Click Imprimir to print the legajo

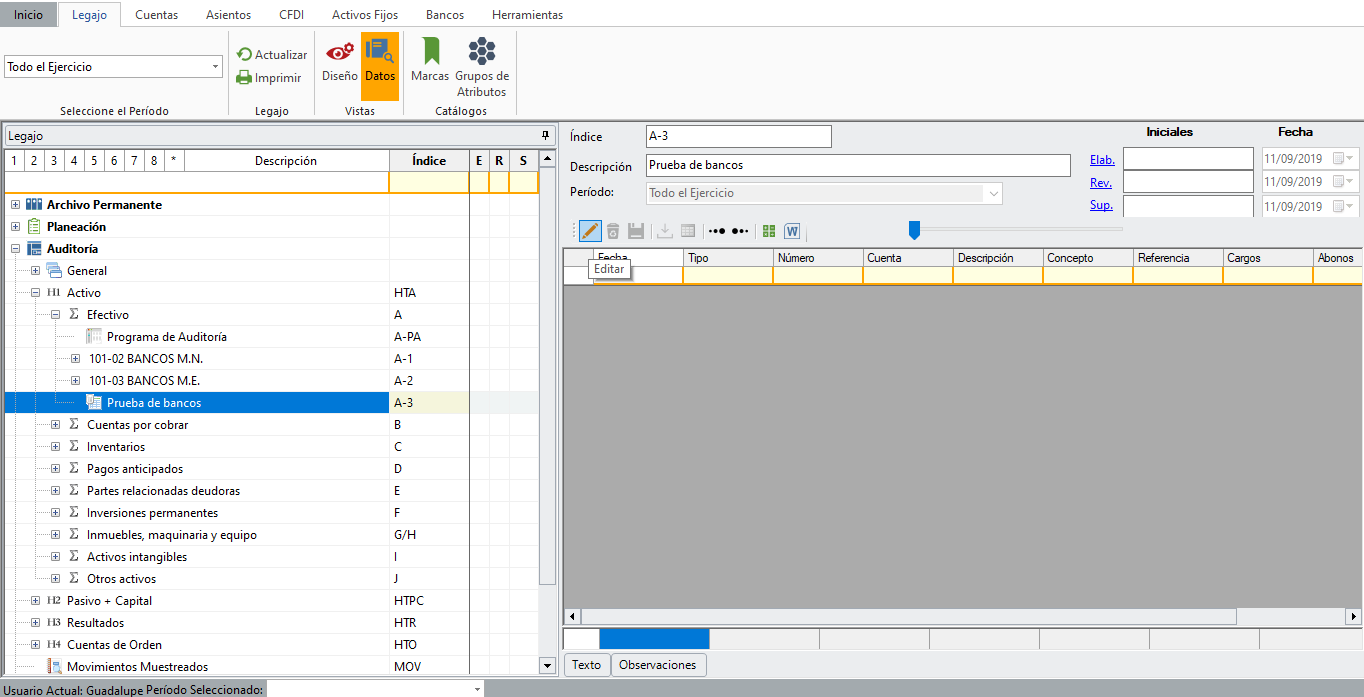[268, 78]
